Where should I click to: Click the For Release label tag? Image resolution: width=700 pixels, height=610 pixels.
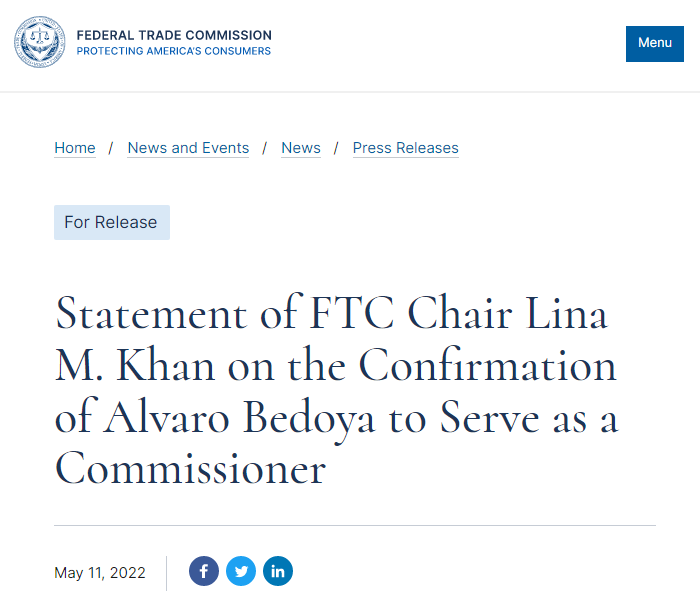[x=111, y=222]
